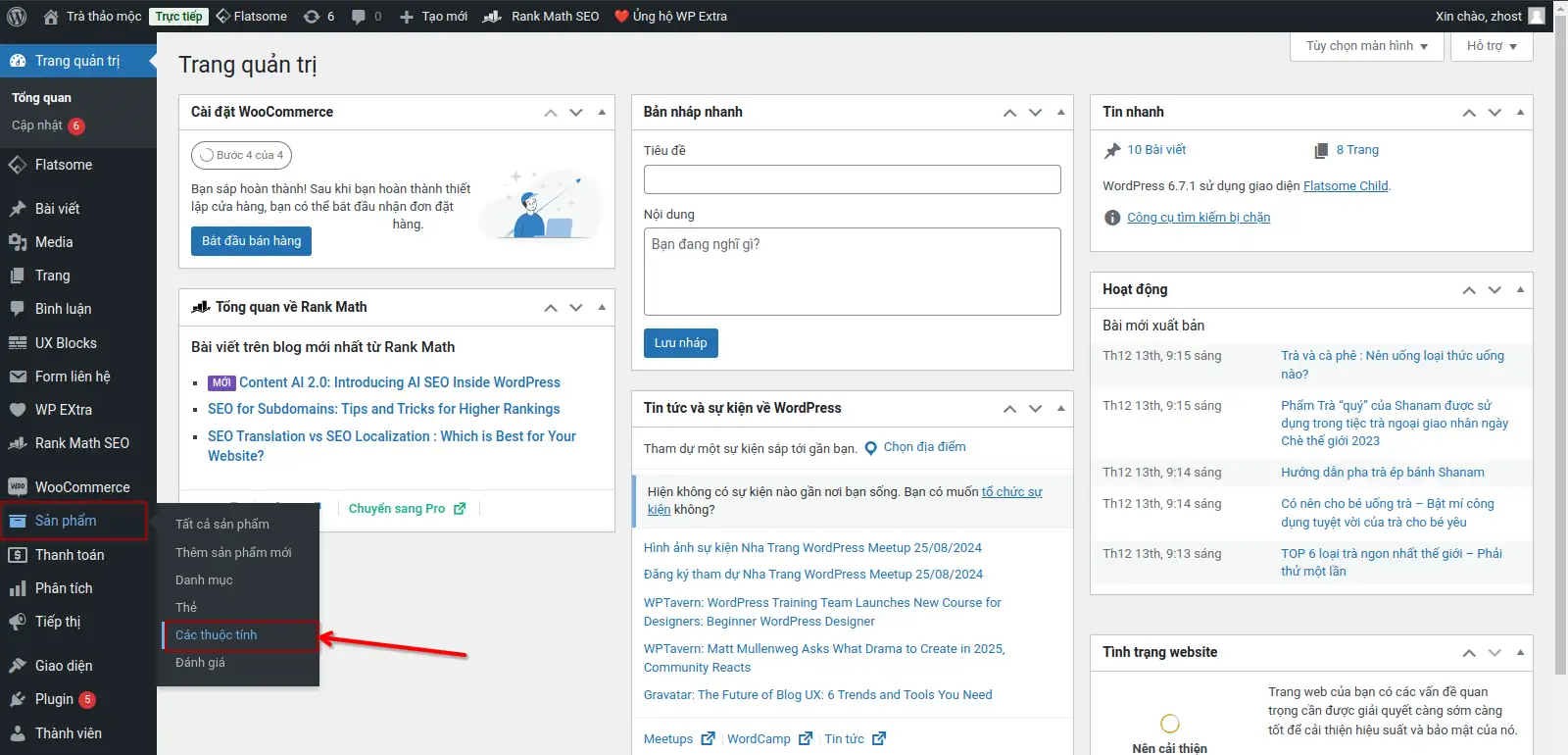Click the Lưu nháp button

pyautogui.click(x=680, y=343)
